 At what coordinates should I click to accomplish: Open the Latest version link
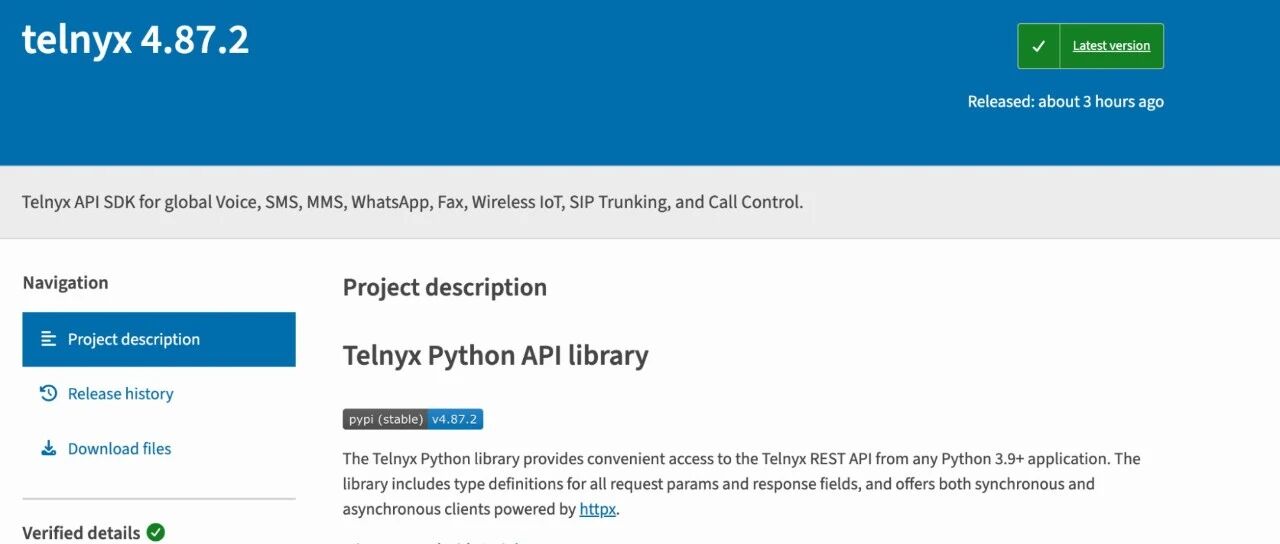[1111, 46]
